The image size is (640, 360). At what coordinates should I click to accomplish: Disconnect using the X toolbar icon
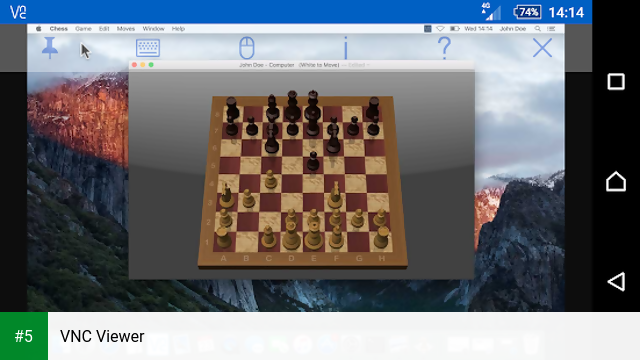coord(542,48)
